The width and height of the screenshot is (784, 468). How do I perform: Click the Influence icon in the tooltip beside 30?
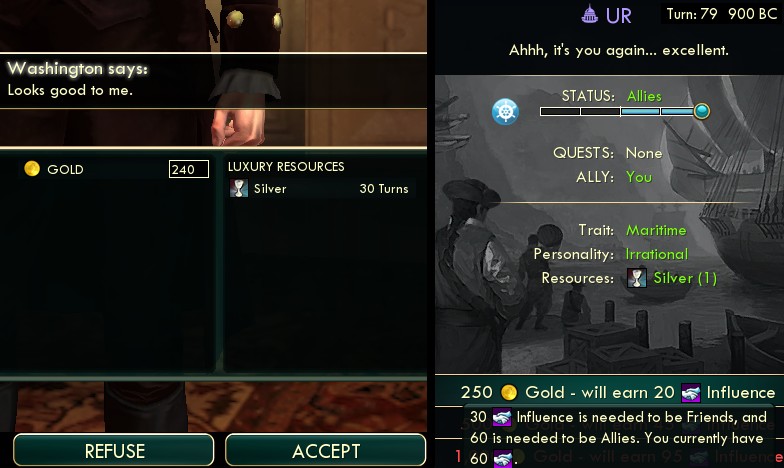coord(502,418)
